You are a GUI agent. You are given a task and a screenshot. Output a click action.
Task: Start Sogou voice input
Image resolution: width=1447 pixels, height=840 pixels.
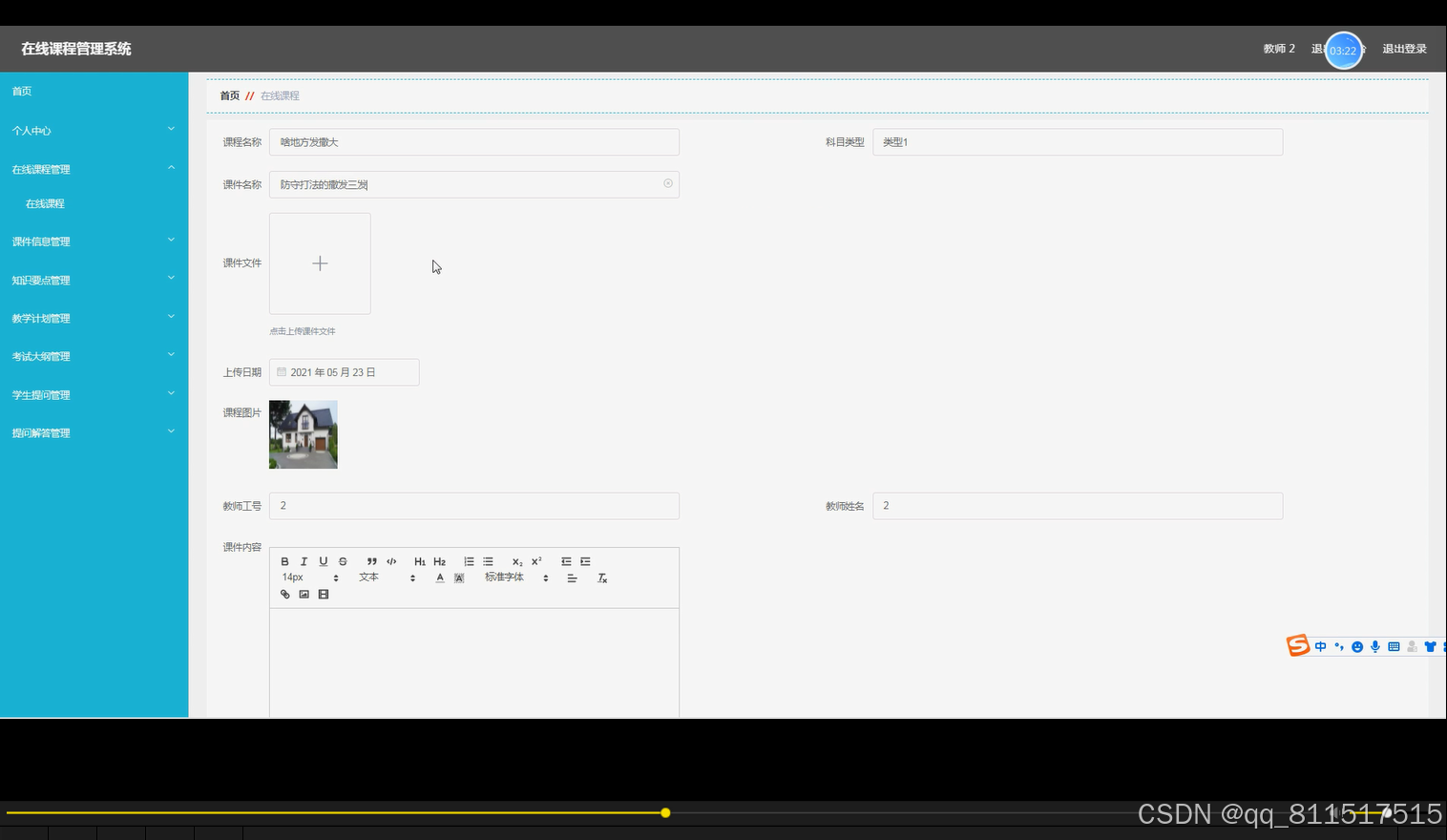[x=1375, y=646]
